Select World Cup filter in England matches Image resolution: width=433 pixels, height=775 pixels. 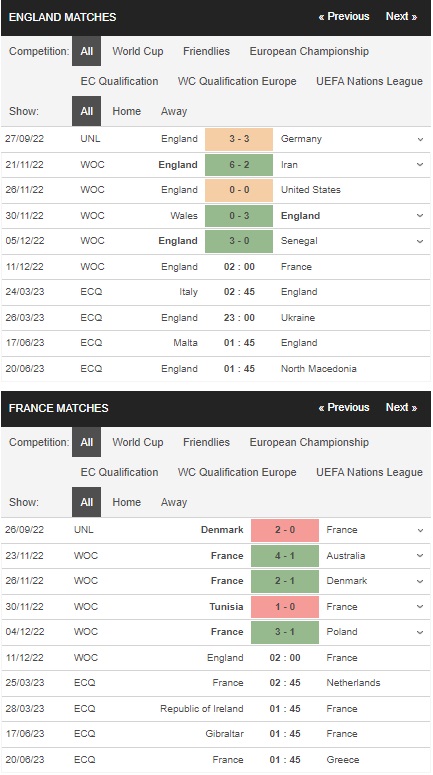click(137, 51)
